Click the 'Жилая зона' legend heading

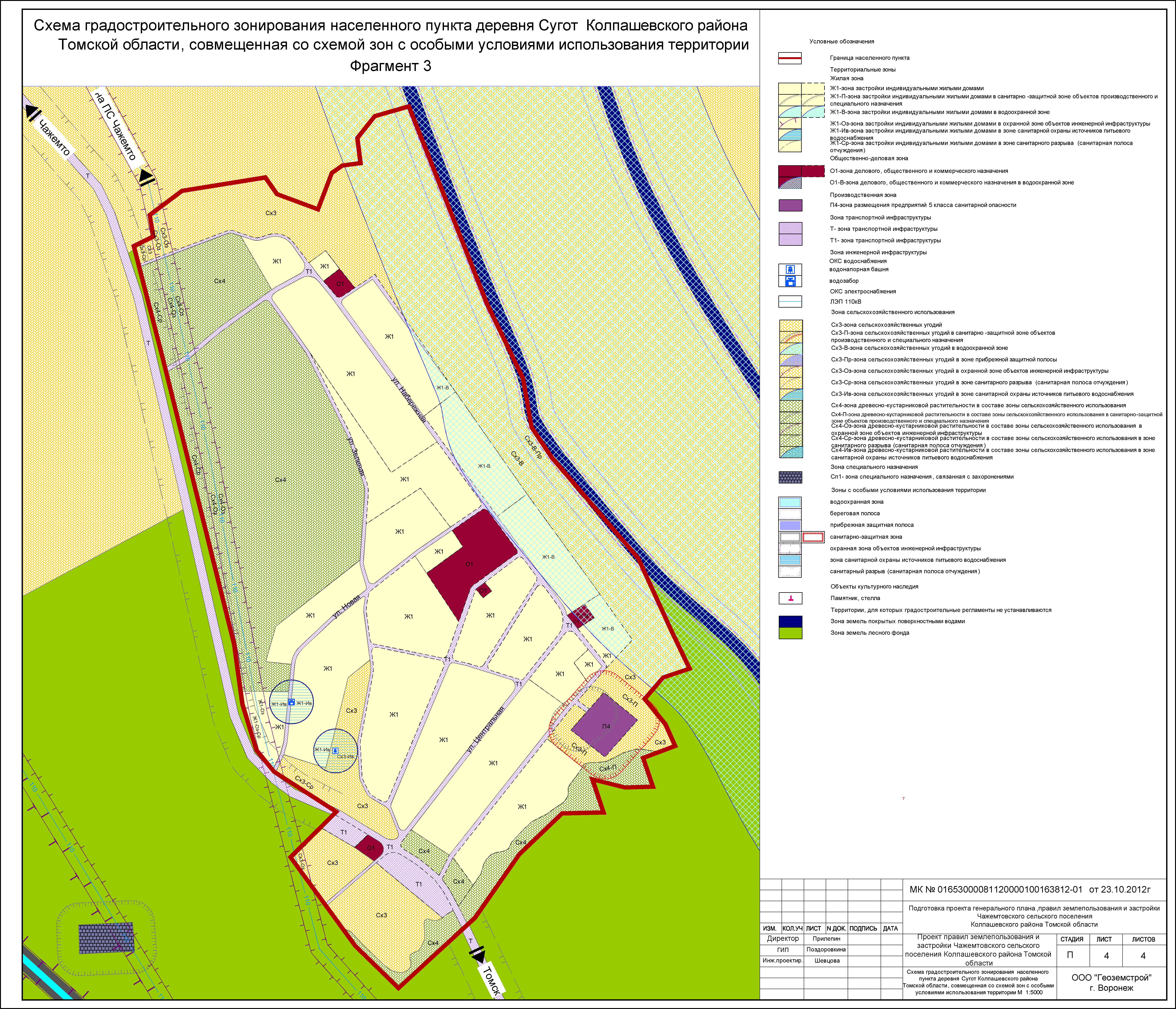(x=847, y=78)
